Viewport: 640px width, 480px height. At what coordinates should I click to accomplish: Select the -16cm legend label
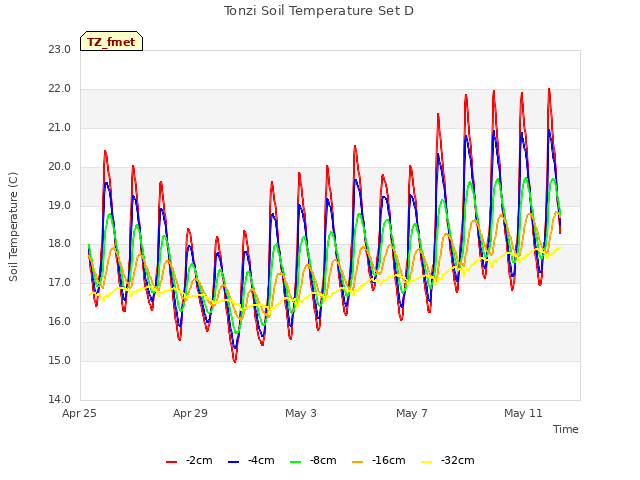click(389, 460)
